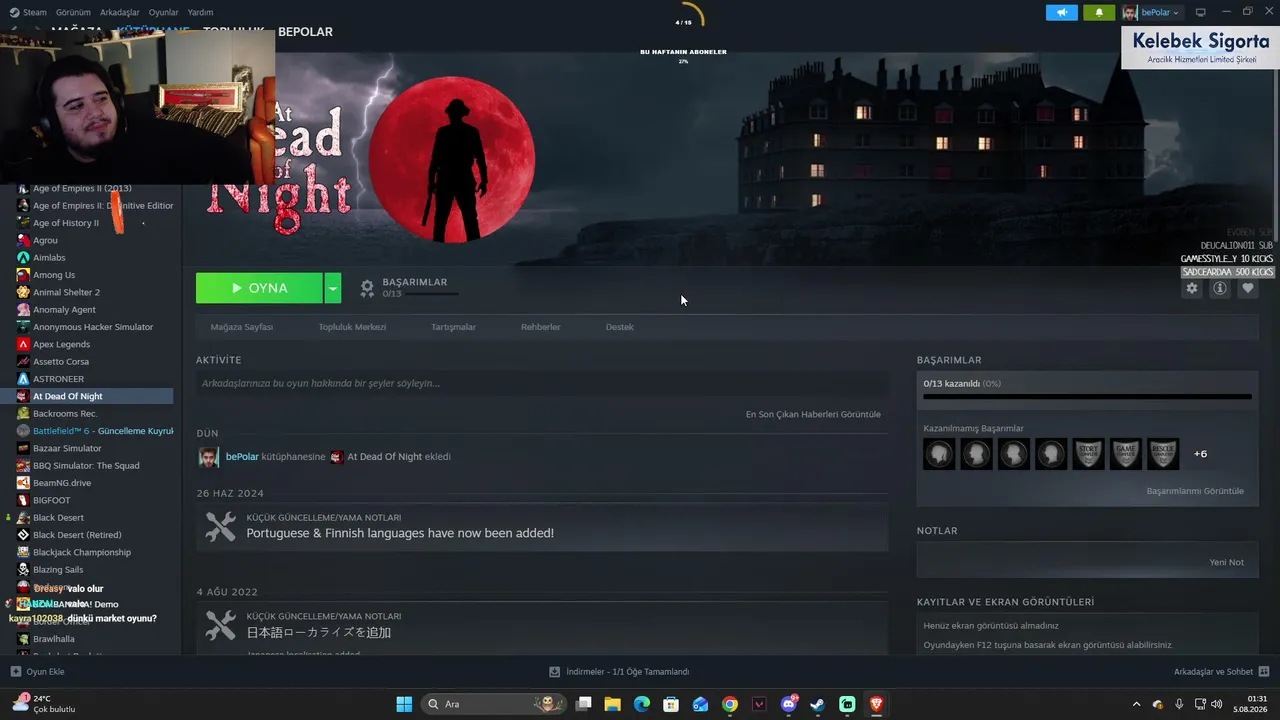Viewport: 1280px width, 720px height.
Task: Add game to favorites heart icon
Action: (x=1247, y=288)
